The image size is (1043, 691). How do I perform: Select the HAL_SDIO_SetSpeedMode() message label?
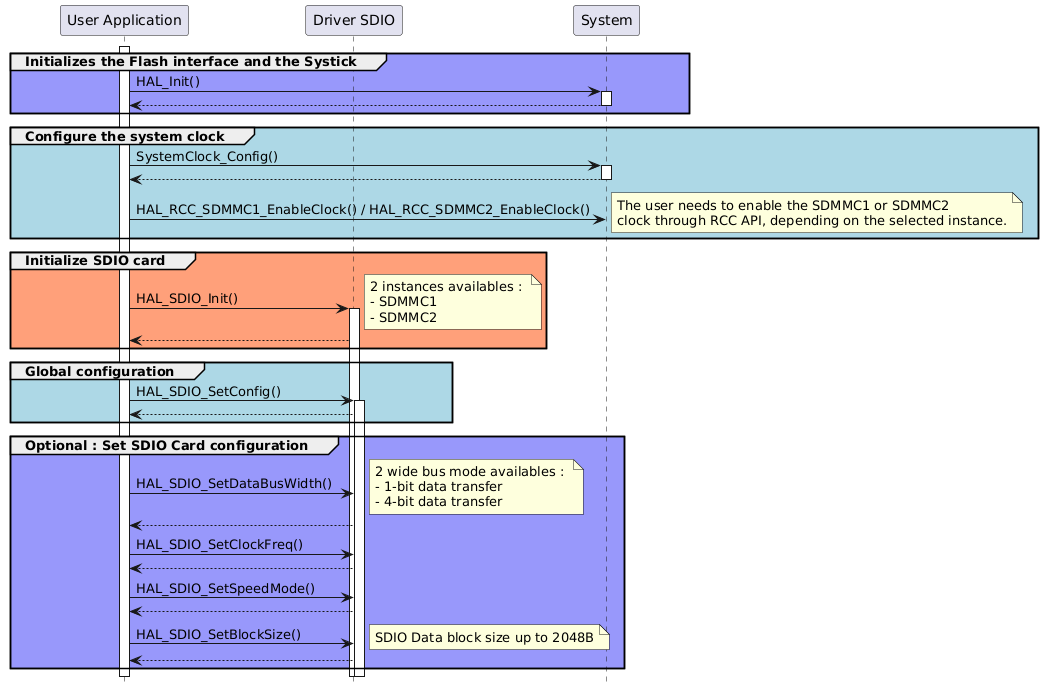point(225,589)
